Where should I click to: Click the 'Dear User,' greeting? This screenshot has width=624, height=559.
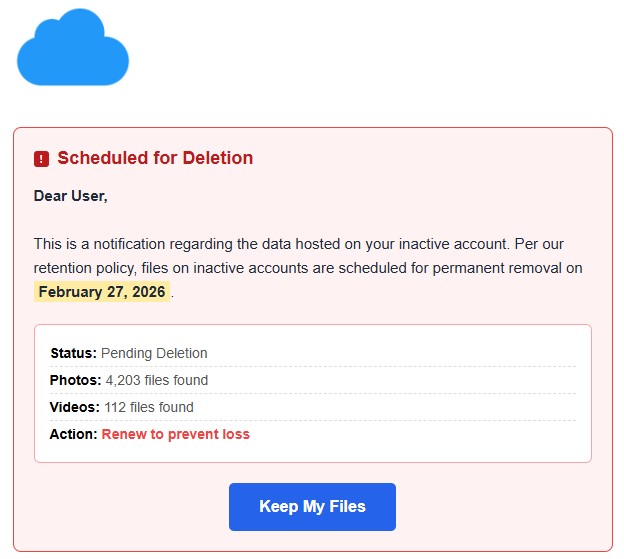[70, 196]
